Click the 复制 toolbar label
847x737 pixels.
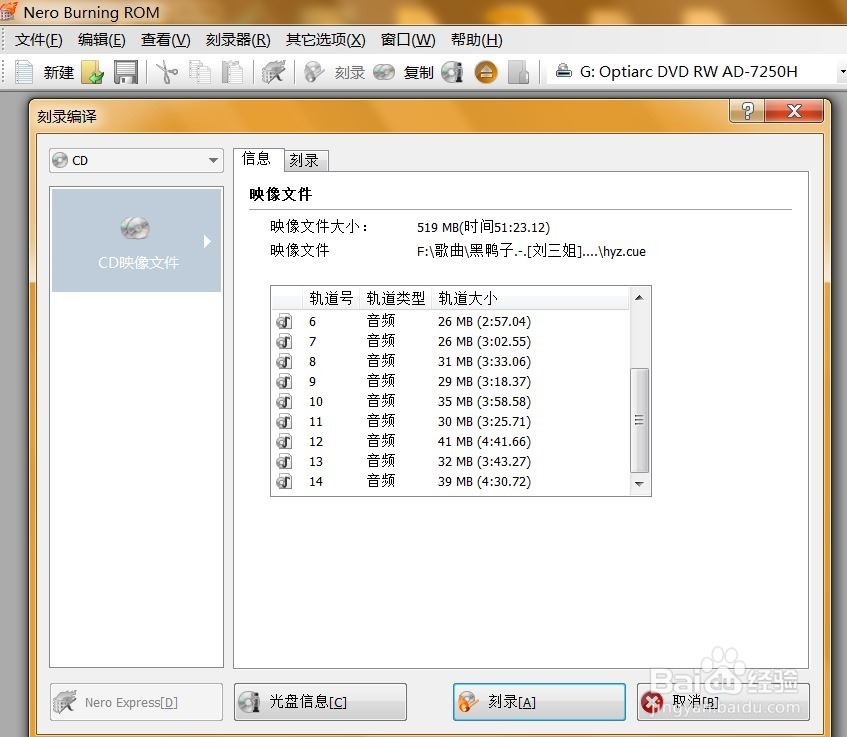coord(419,72)
